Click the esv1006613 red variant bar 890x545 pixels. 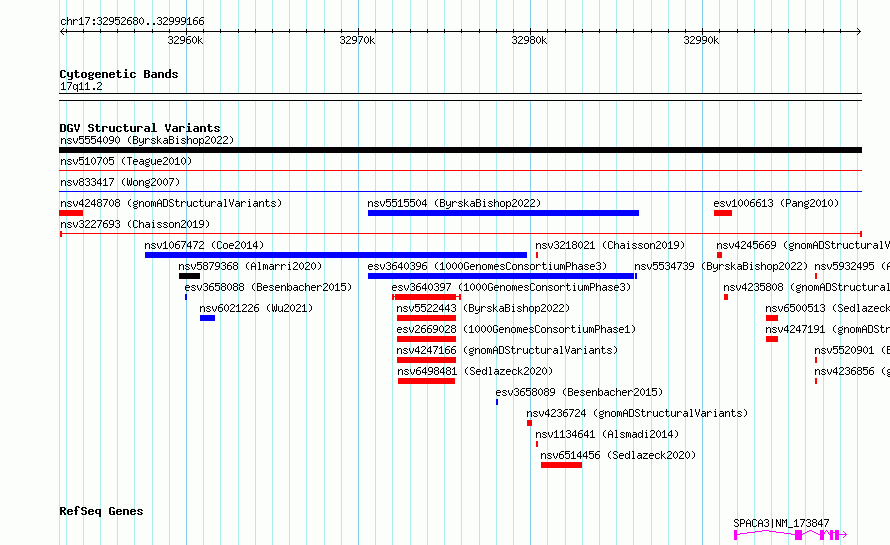point(723,213)
